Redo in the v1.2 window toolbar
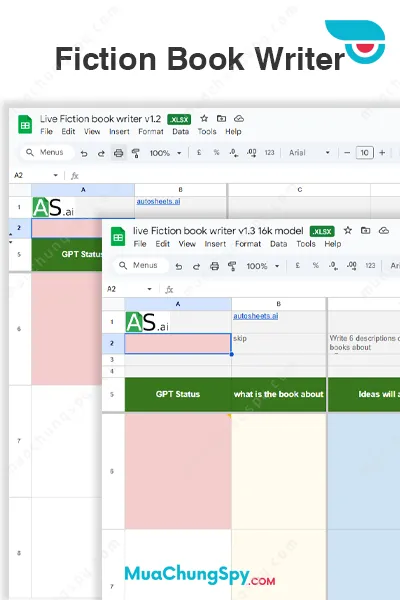The width and height of the screenshot is (400, 600). [x=101, y=153]
